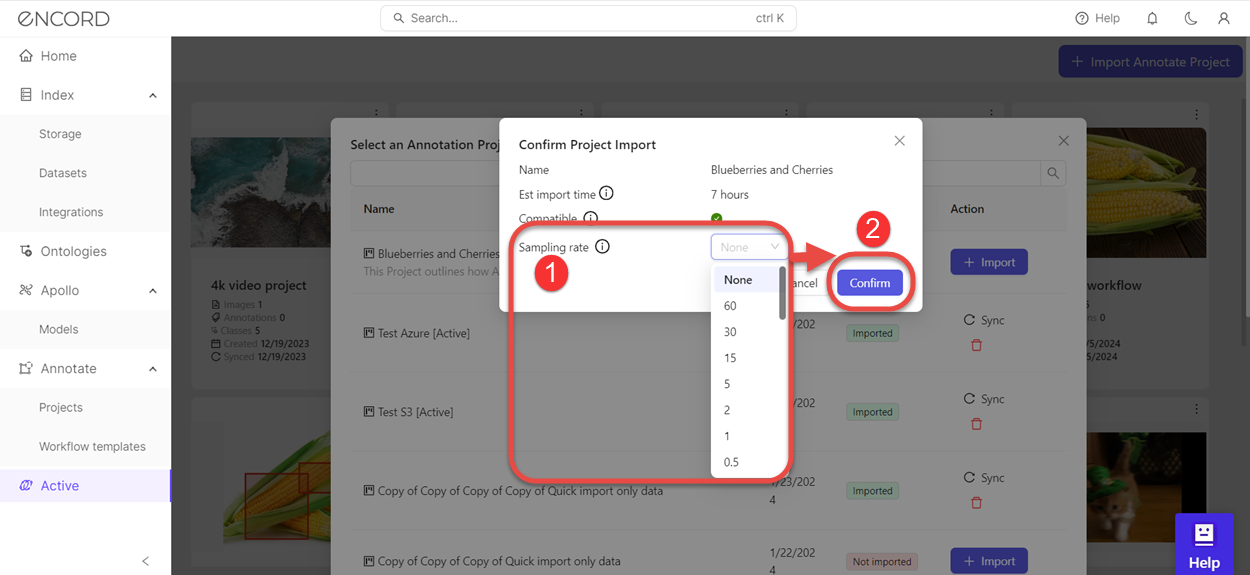Sync the Copy of Copy of Copy project

point(984,477)
